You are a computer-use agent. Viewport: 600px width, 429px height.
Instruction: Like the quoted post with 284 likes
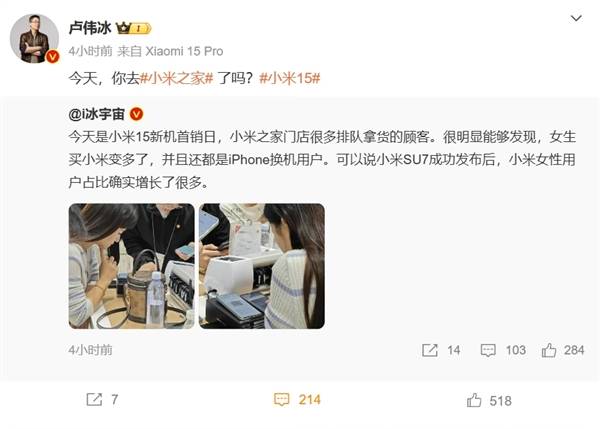pos(549,350)
